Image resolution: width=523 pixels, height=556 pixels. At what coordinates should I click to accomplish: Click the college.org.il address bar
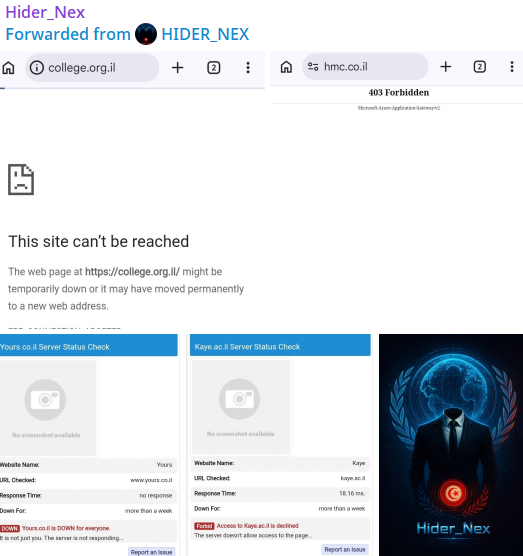[x=92, y=67]
